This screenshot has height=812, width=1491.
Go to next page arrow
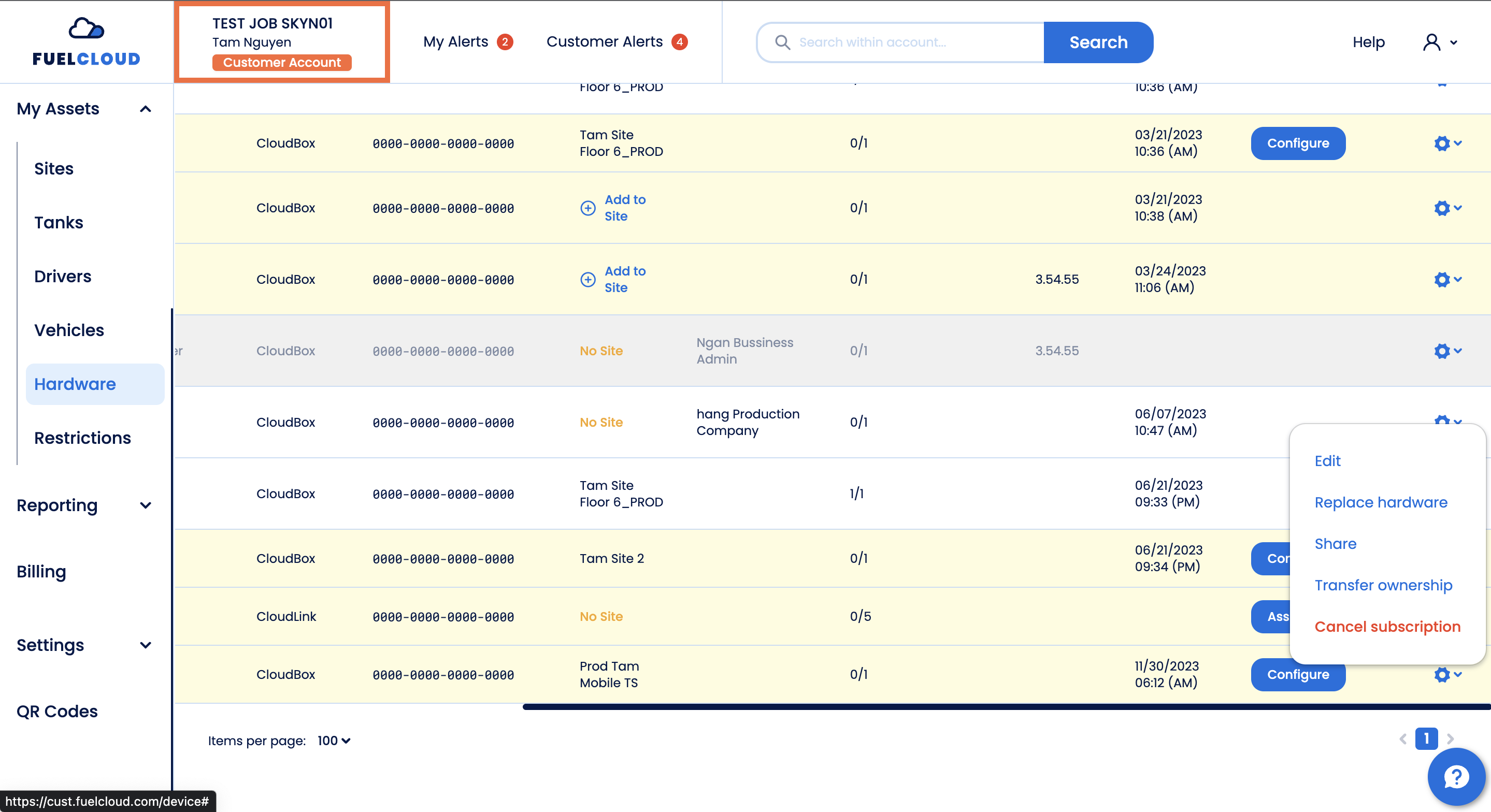click(1450, 739)
